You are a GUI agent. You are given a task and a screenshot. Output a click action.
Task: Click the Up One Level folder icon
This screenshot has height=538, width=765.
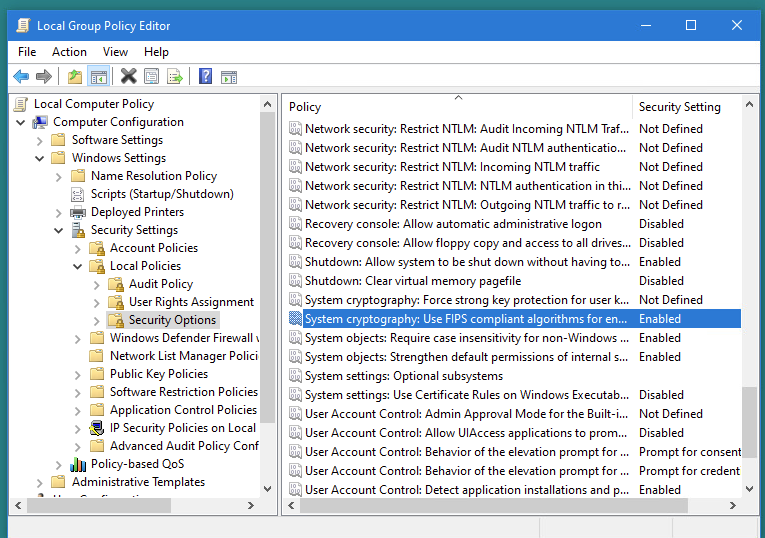tap(75, 77)
